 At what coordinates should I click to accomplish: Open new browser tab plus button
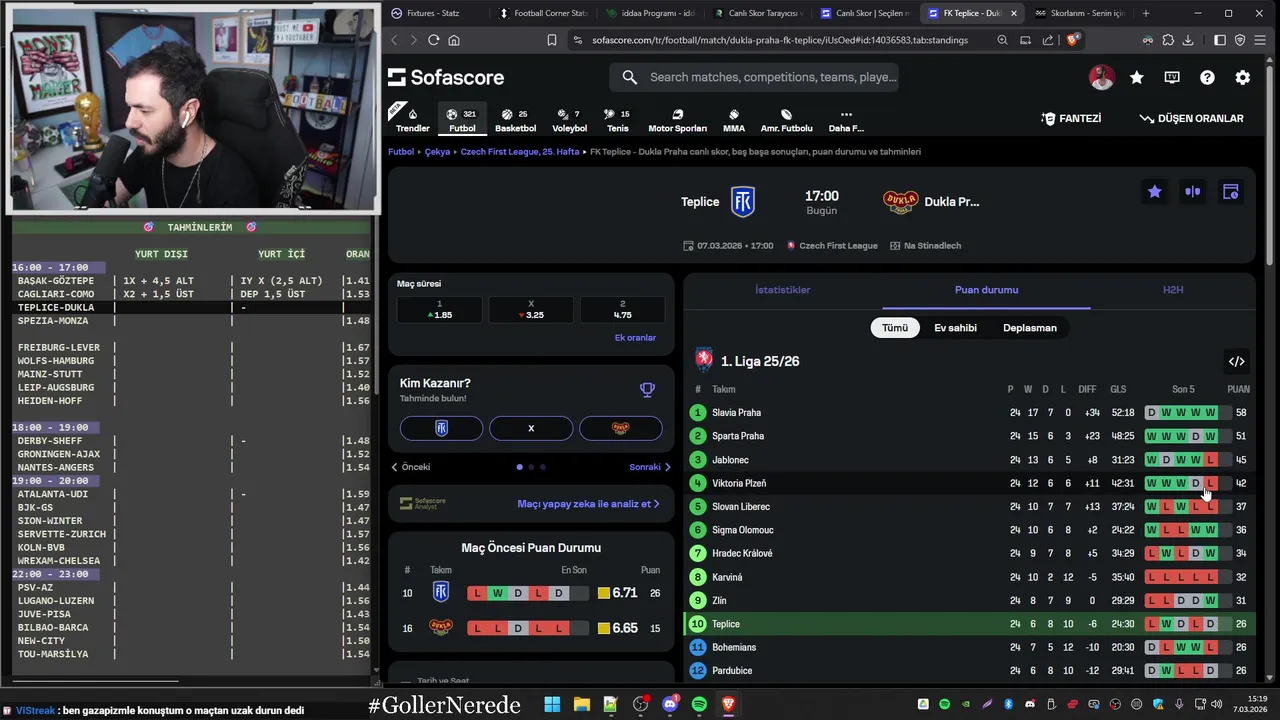tap(1146, 13)
